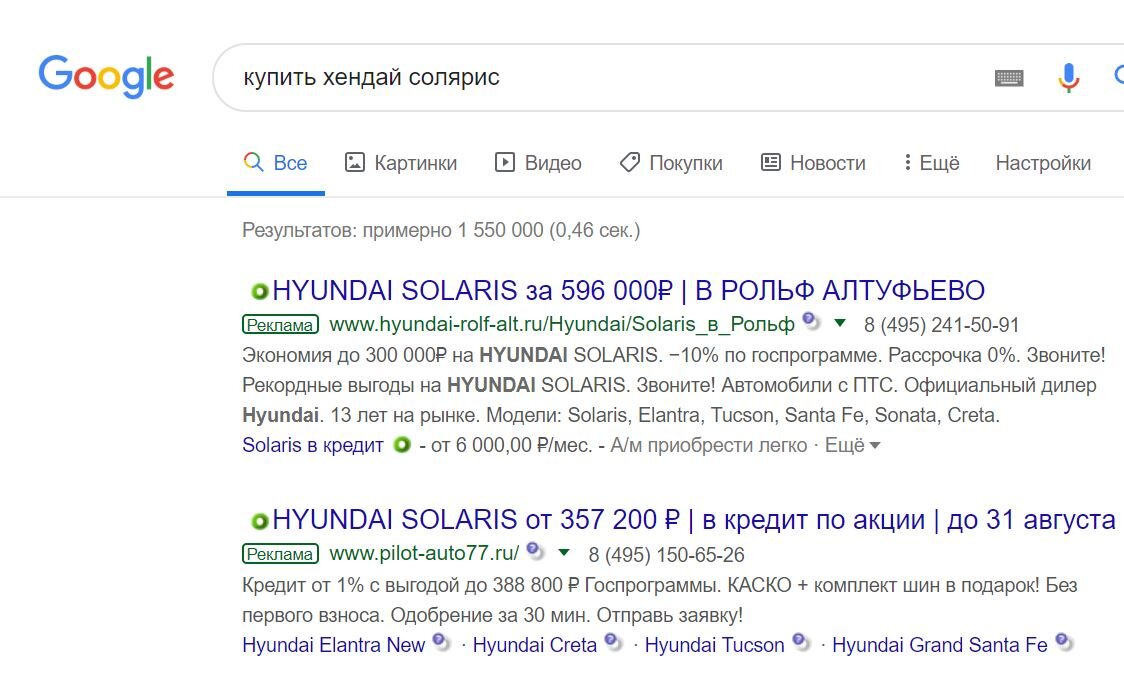
Task: Click purple badge after Hyundai Creta
Action: coord(613,642)
